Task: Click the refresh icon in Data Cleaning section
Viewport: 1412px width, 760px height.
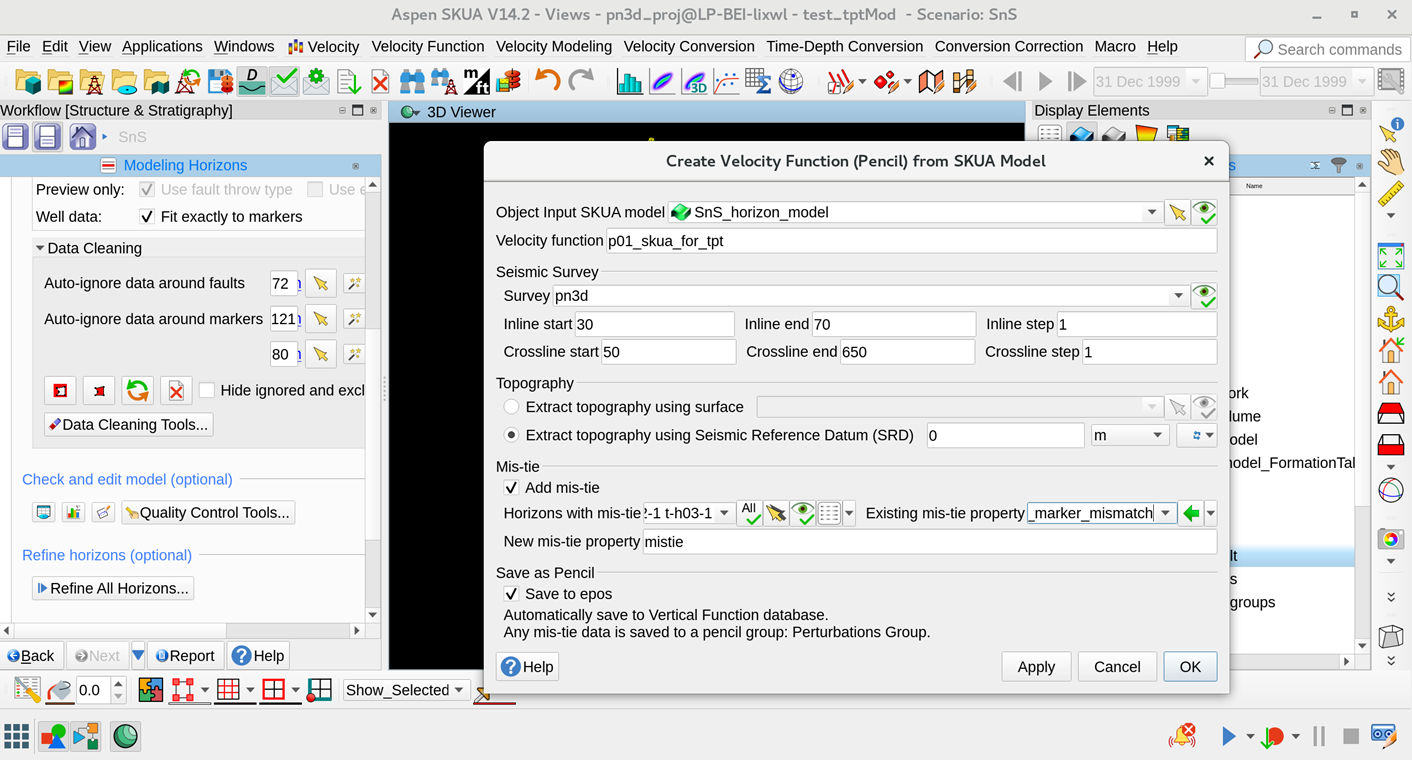Action: [138, 390]
